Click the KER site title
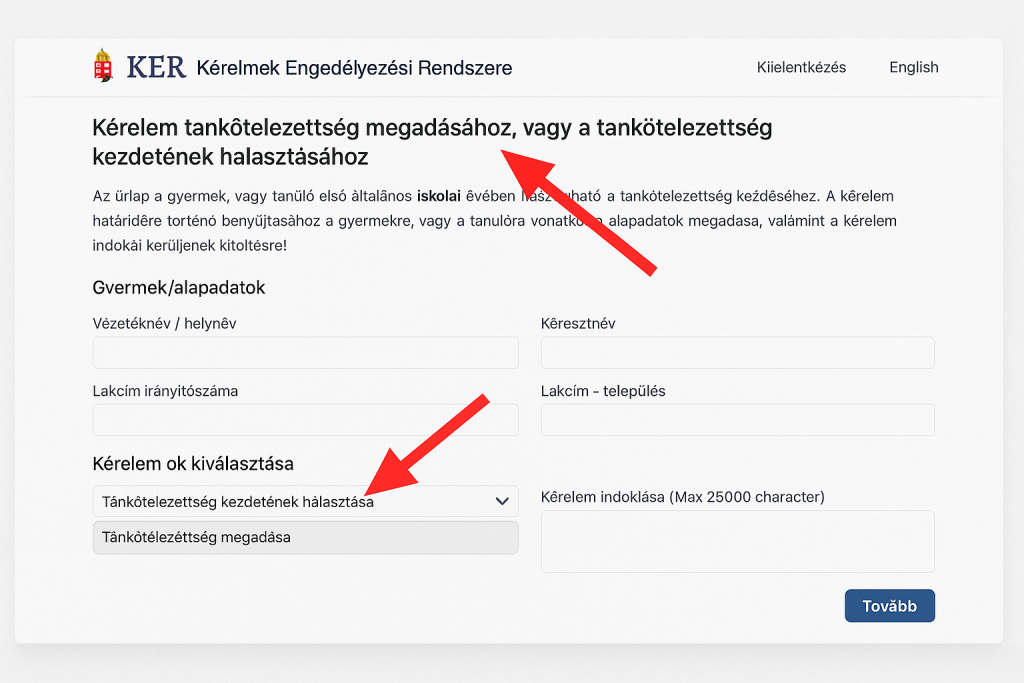 156,67
